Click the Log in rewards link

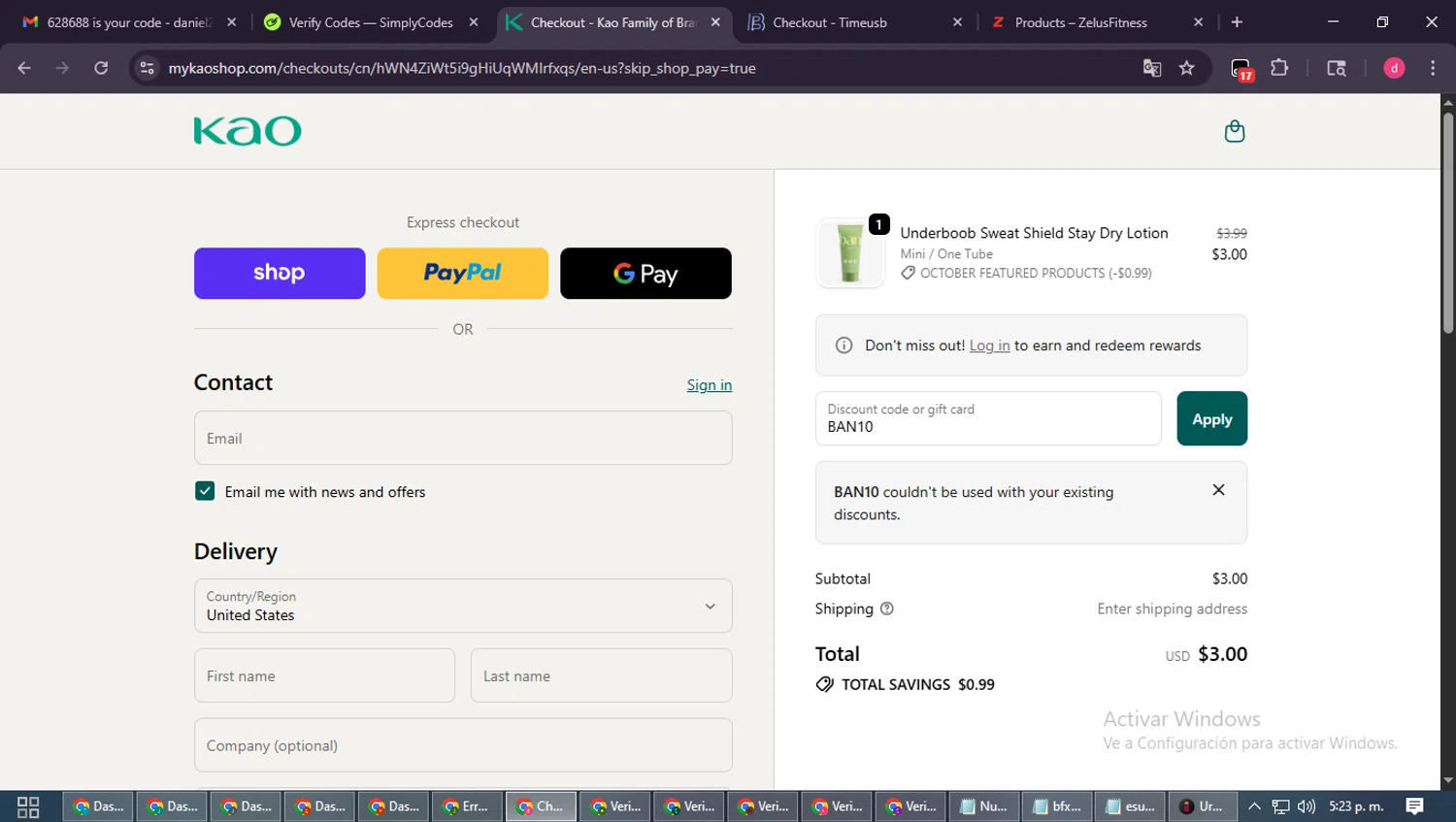coord(989,345)
